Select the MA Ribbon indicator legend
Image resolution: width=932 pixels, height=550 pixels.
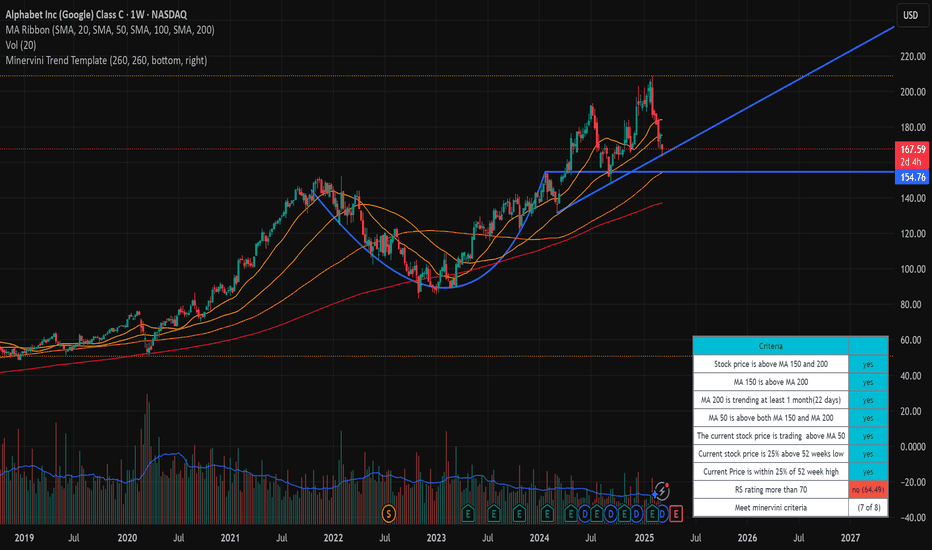coord(110,30)
